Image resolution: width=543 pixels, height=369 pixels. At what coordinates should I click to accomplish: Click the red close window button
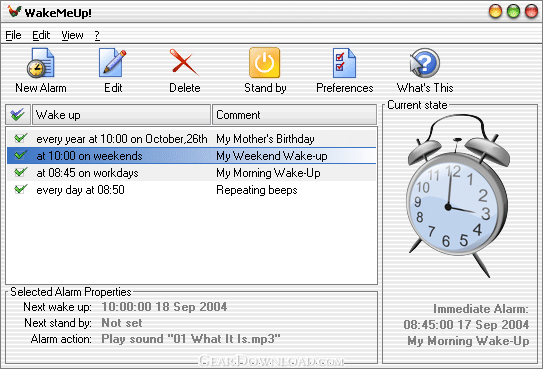[x=531, y=11]
